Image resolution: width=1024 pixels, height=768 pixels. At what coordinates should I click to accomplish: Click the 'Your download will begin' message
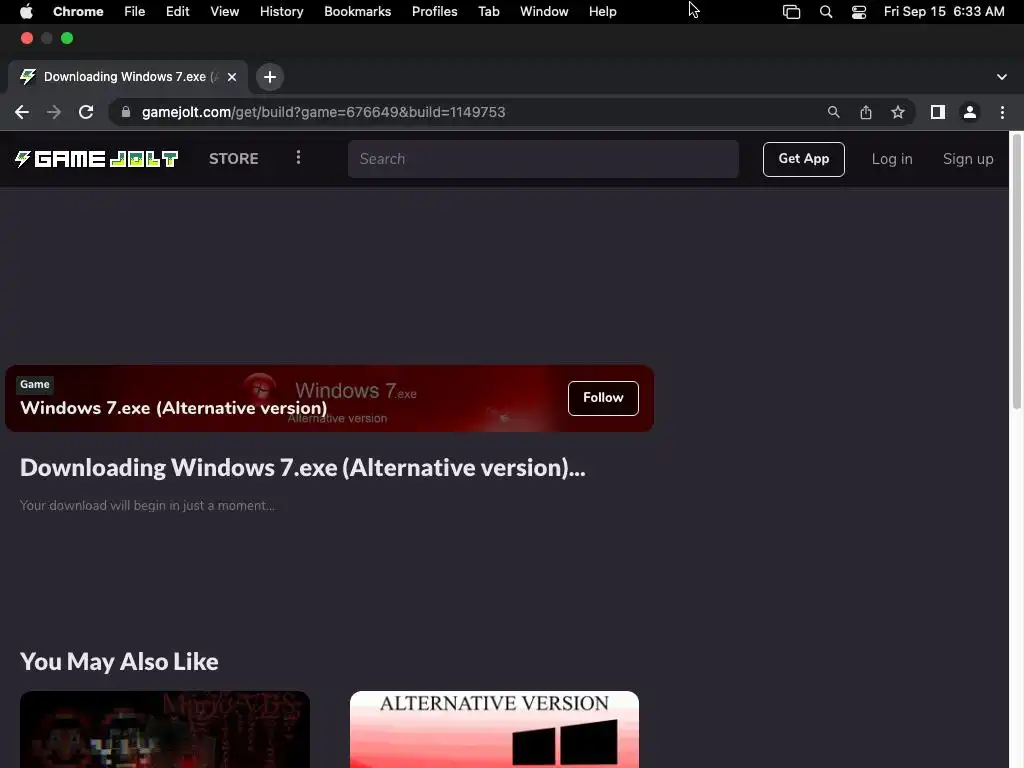[148, 505]
